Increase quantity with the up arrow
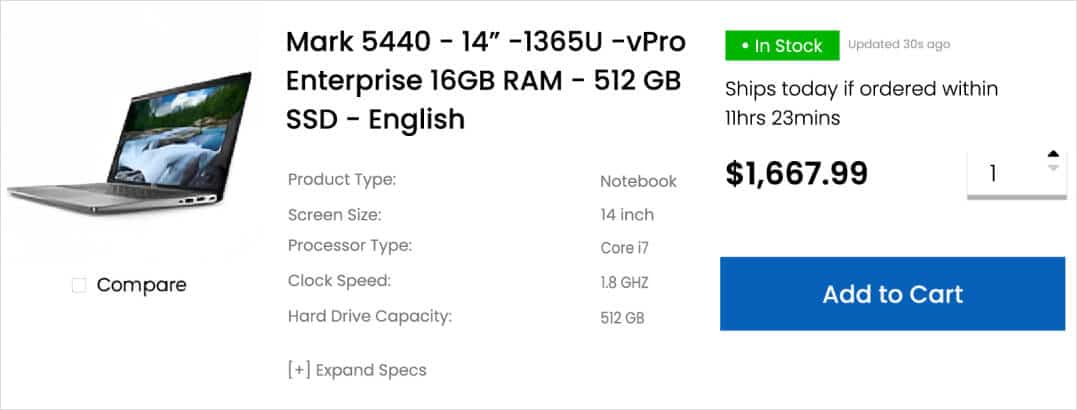 [1053, 155]
